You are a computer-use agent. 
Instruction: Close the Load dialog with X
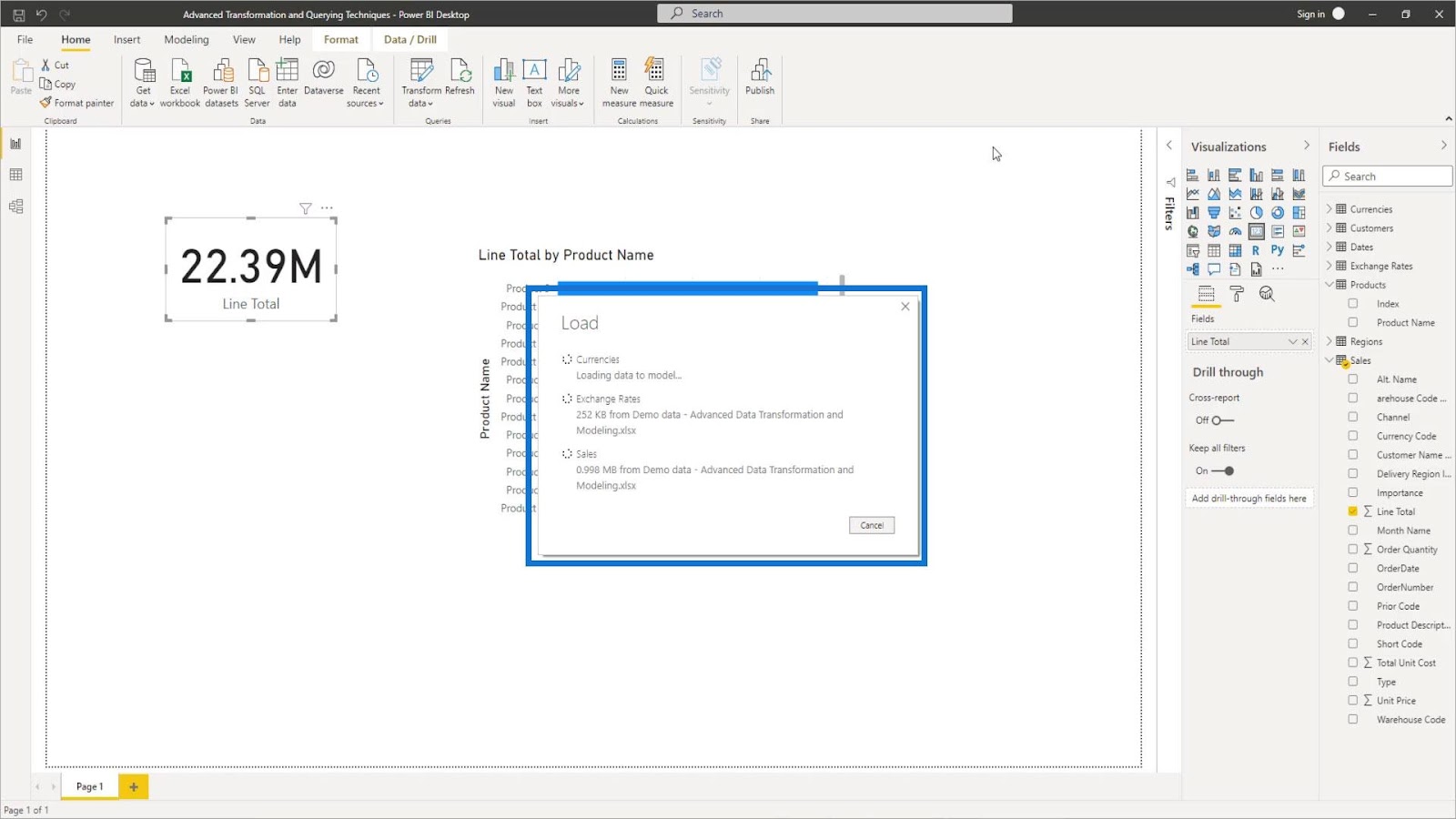pos(905,307)
